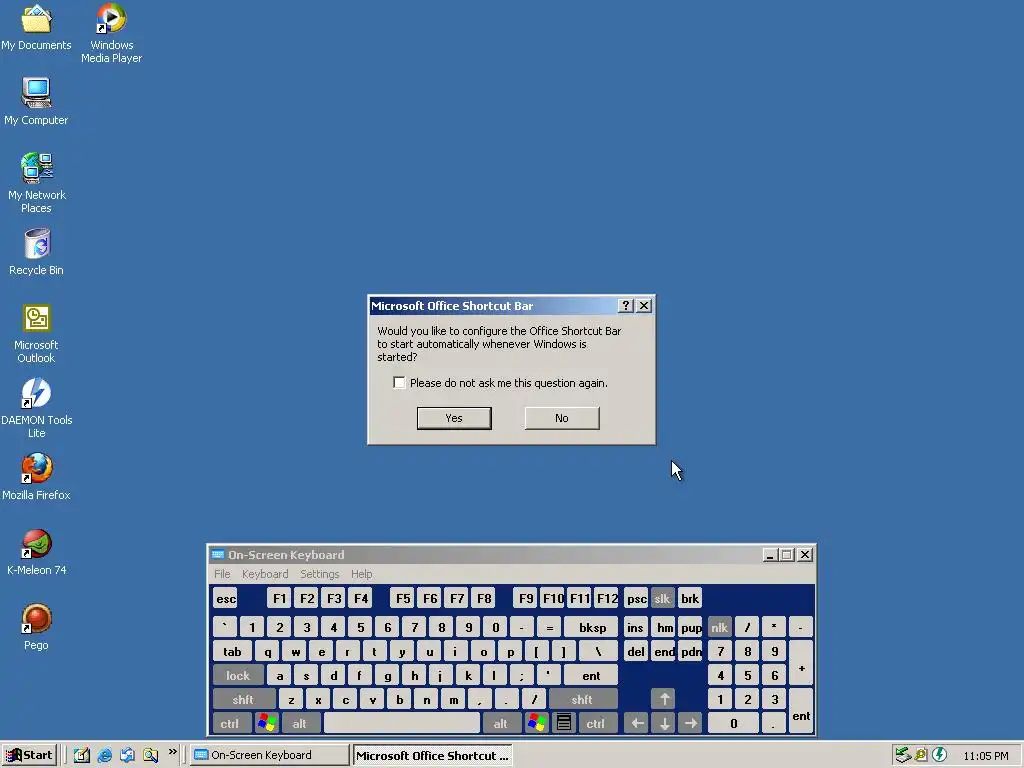The image size is (1024, 768).
Task: Click the down arrow key on On-Screen Keyboard
Action: pos(664,723)
